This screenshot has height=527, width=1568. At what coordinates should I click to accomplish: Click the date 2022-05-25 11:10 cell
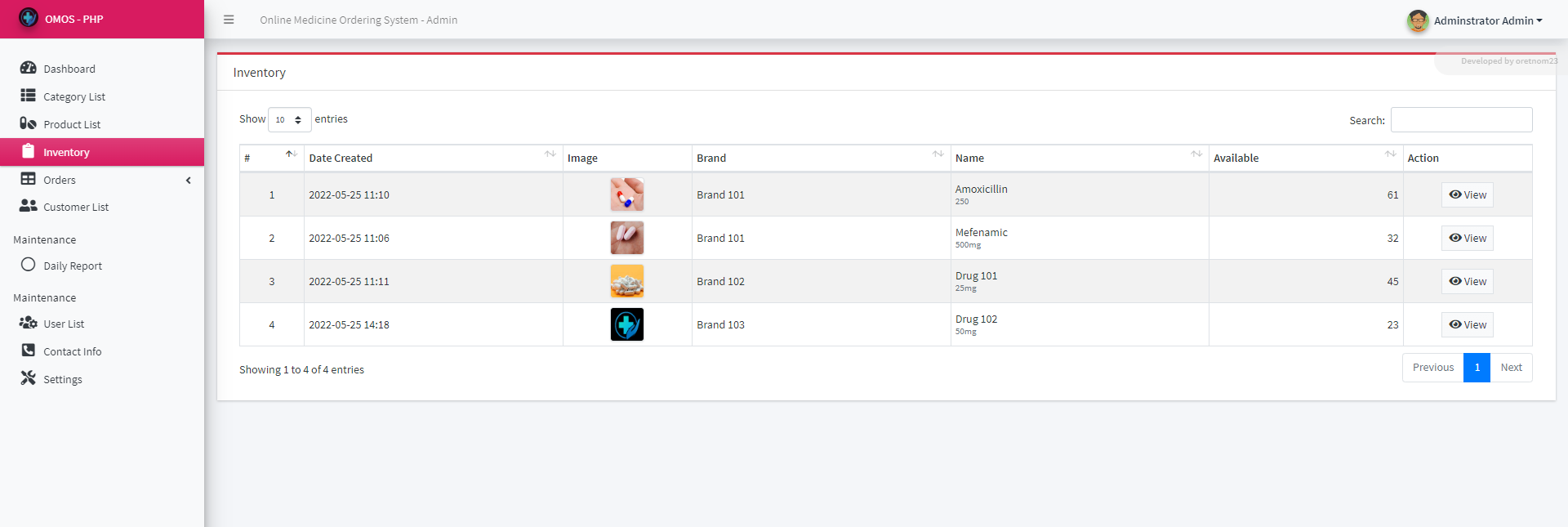[x=434, y=194]
